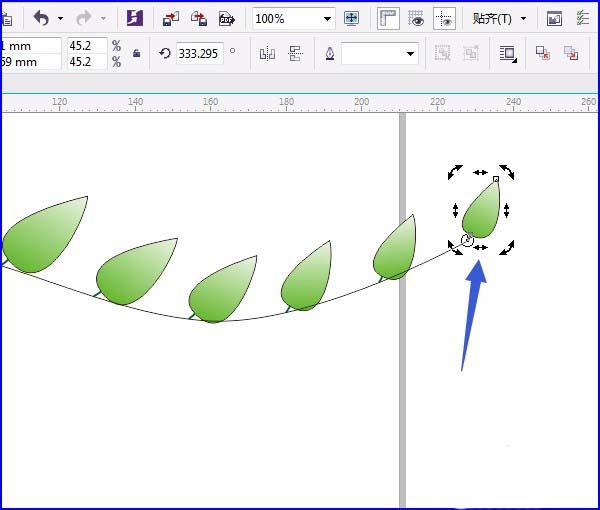The width and height of the screenshot is (600, 510).
Task: Open the redo history dropdown arrow
Action: coord(103,18)
